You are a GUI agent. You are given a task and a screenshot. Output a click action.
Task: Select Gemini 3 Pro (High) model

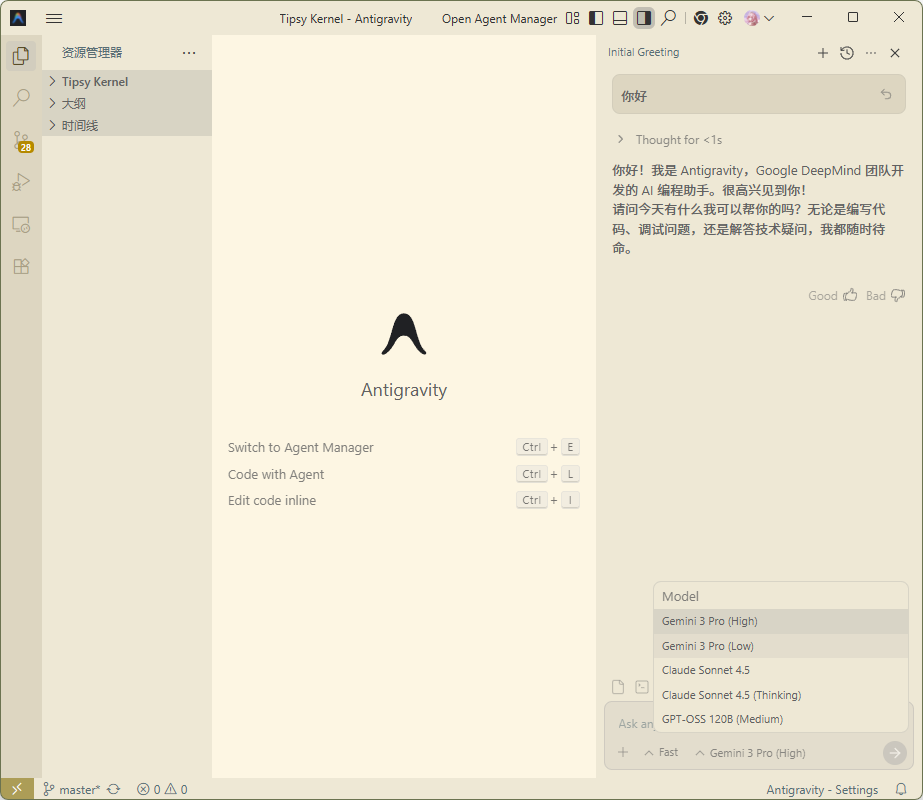[x=781, y=621]
